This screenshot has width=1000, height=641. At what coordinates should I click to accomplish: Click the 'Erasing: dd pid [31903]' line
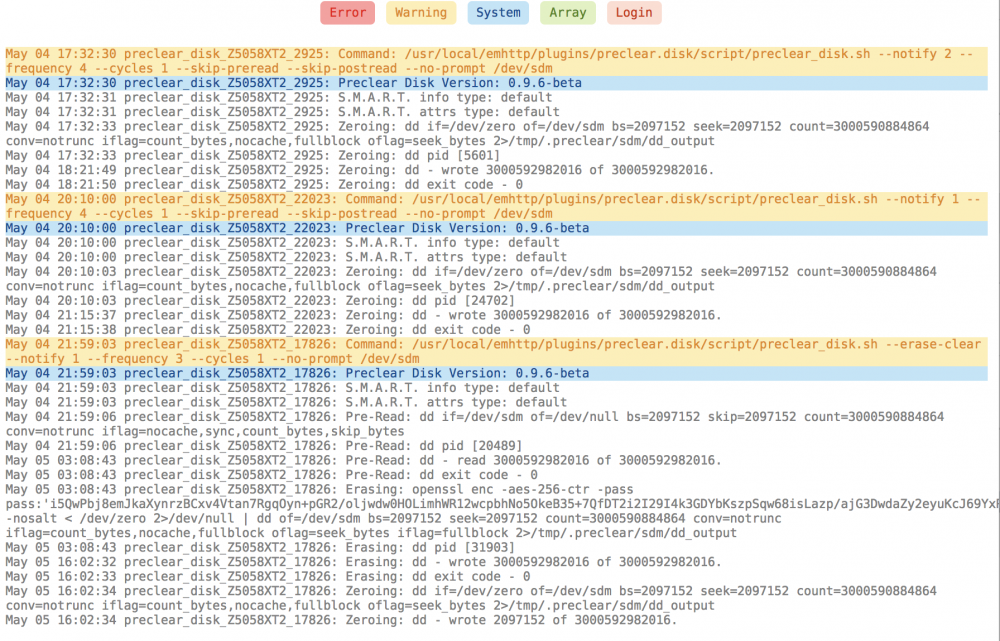pyautogui.click(x=260, y=548)
